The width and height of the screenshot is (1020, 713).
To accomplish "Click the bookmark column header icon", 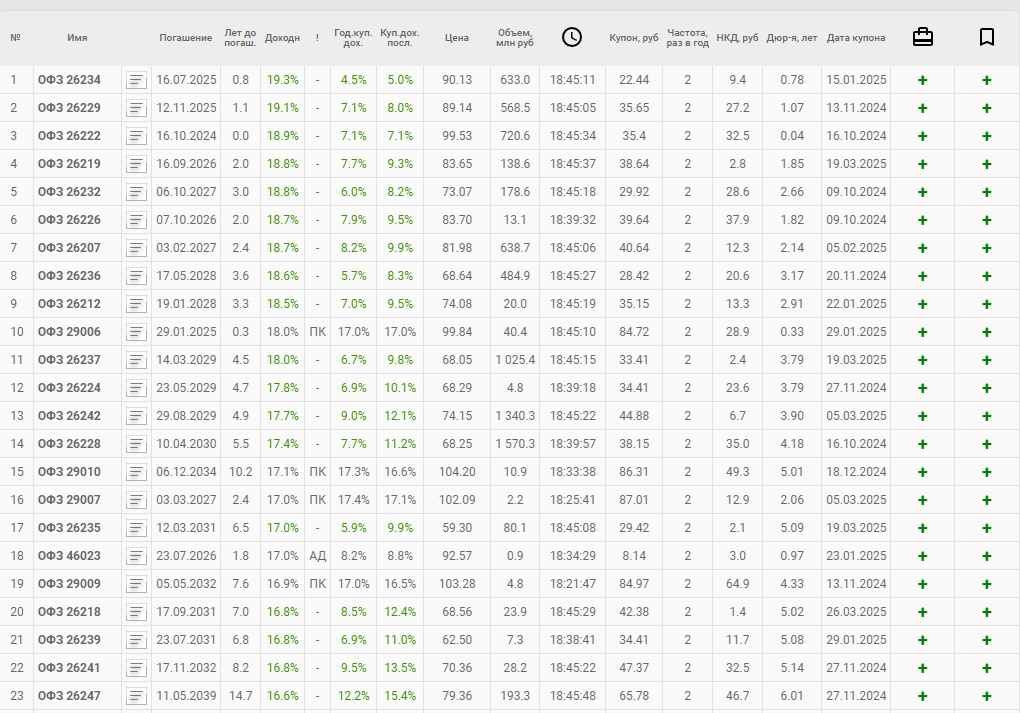I will click(x=987, y=37).
